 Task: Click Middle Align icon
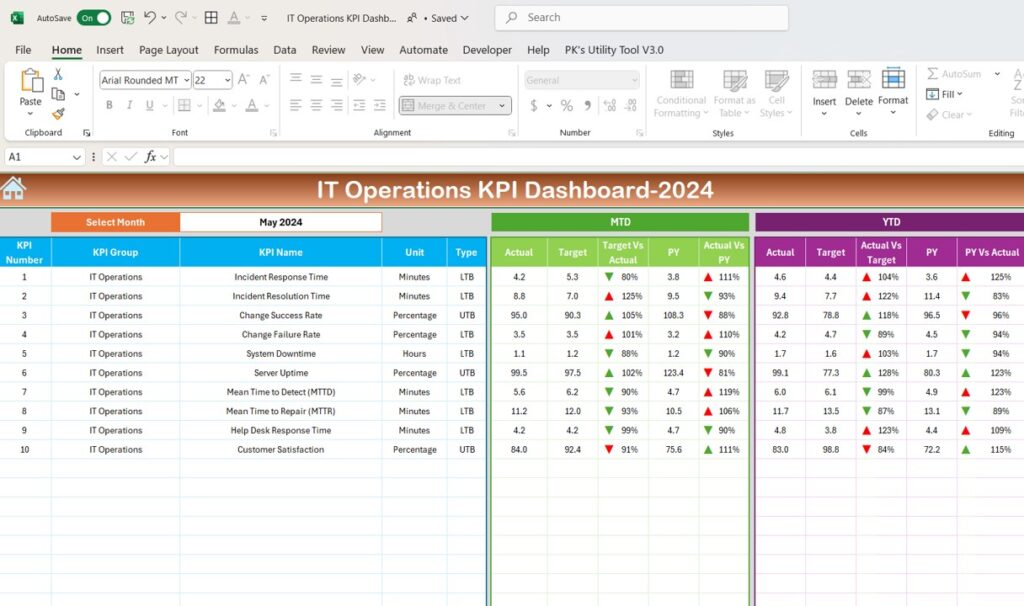click(x=316, y=79)
